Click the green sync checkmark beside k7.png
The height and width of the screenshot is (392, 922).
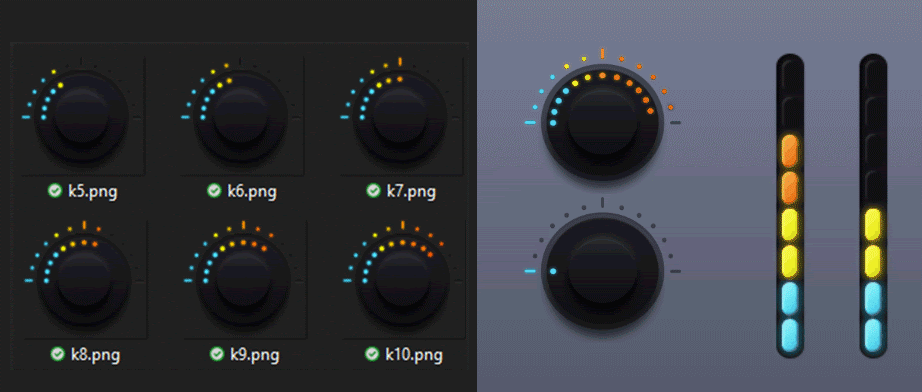[373, 190]
